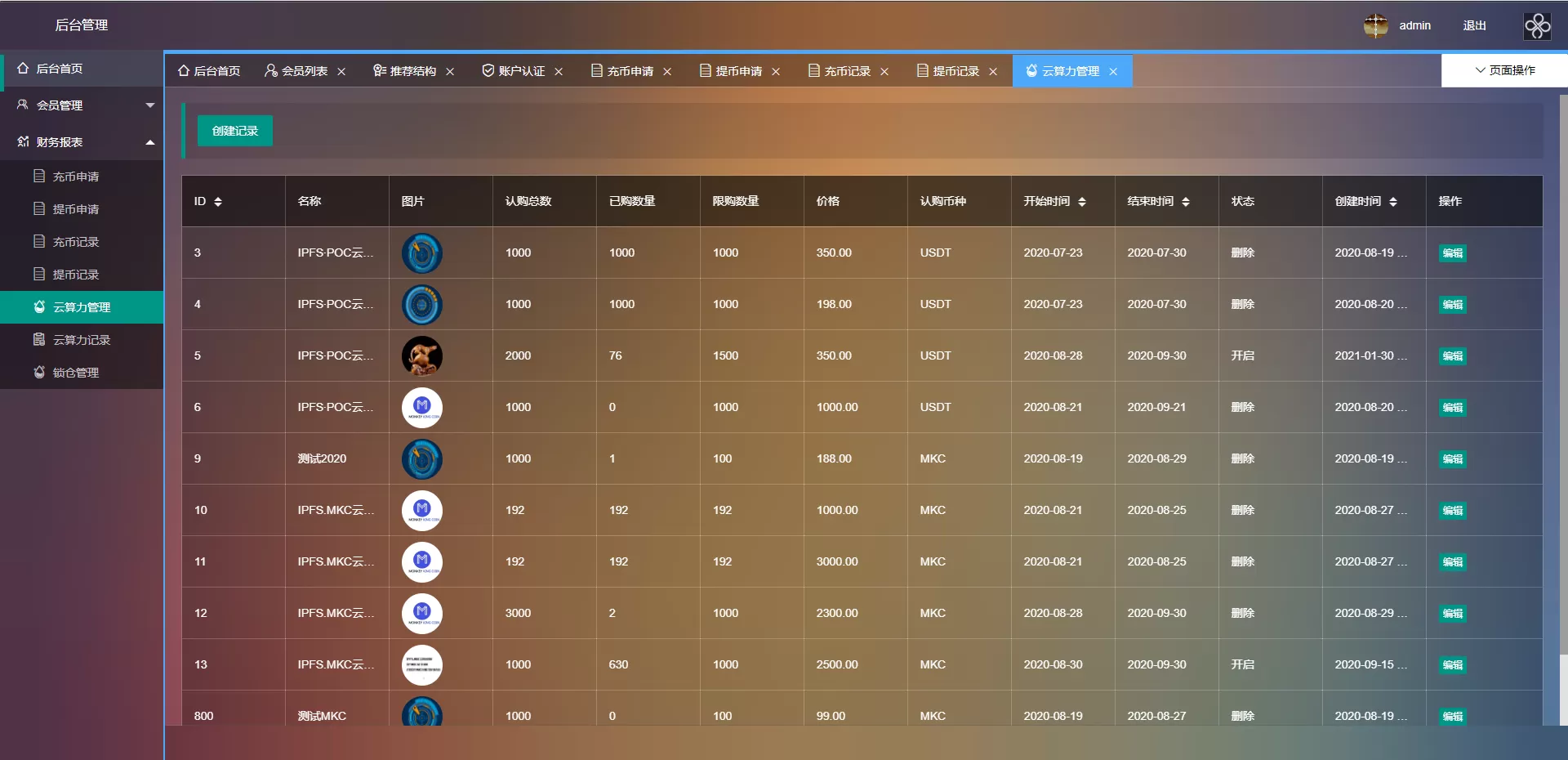This screenshot has height=760, width=1568.
Task: Click 退出 to log out
Action: click(1474, 26)
